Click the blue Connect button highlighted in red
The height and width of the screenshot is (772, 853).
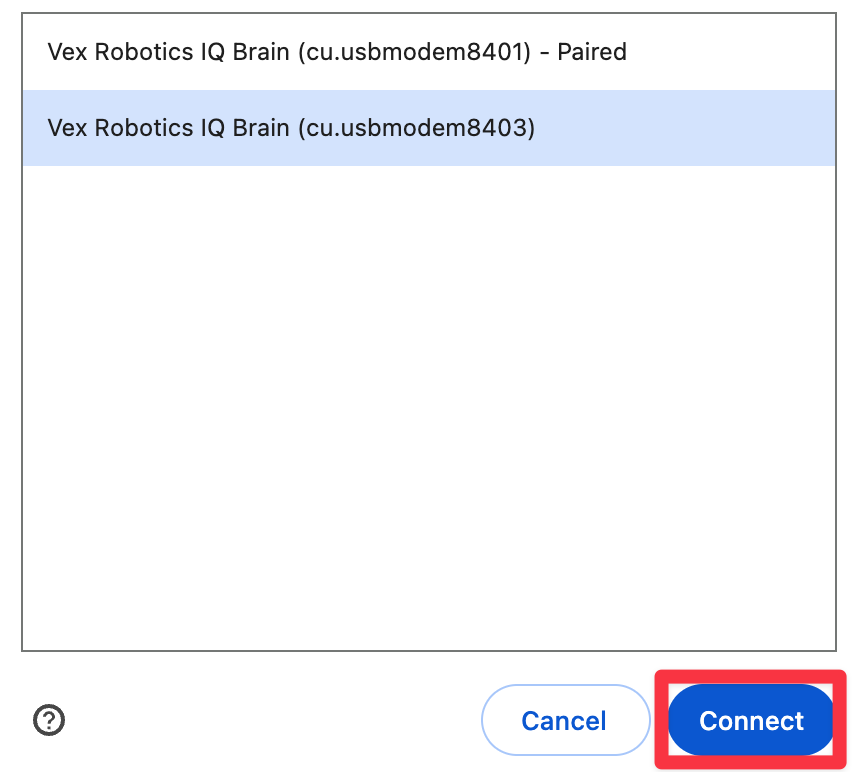pyautogui.click(x=751, y=720)
